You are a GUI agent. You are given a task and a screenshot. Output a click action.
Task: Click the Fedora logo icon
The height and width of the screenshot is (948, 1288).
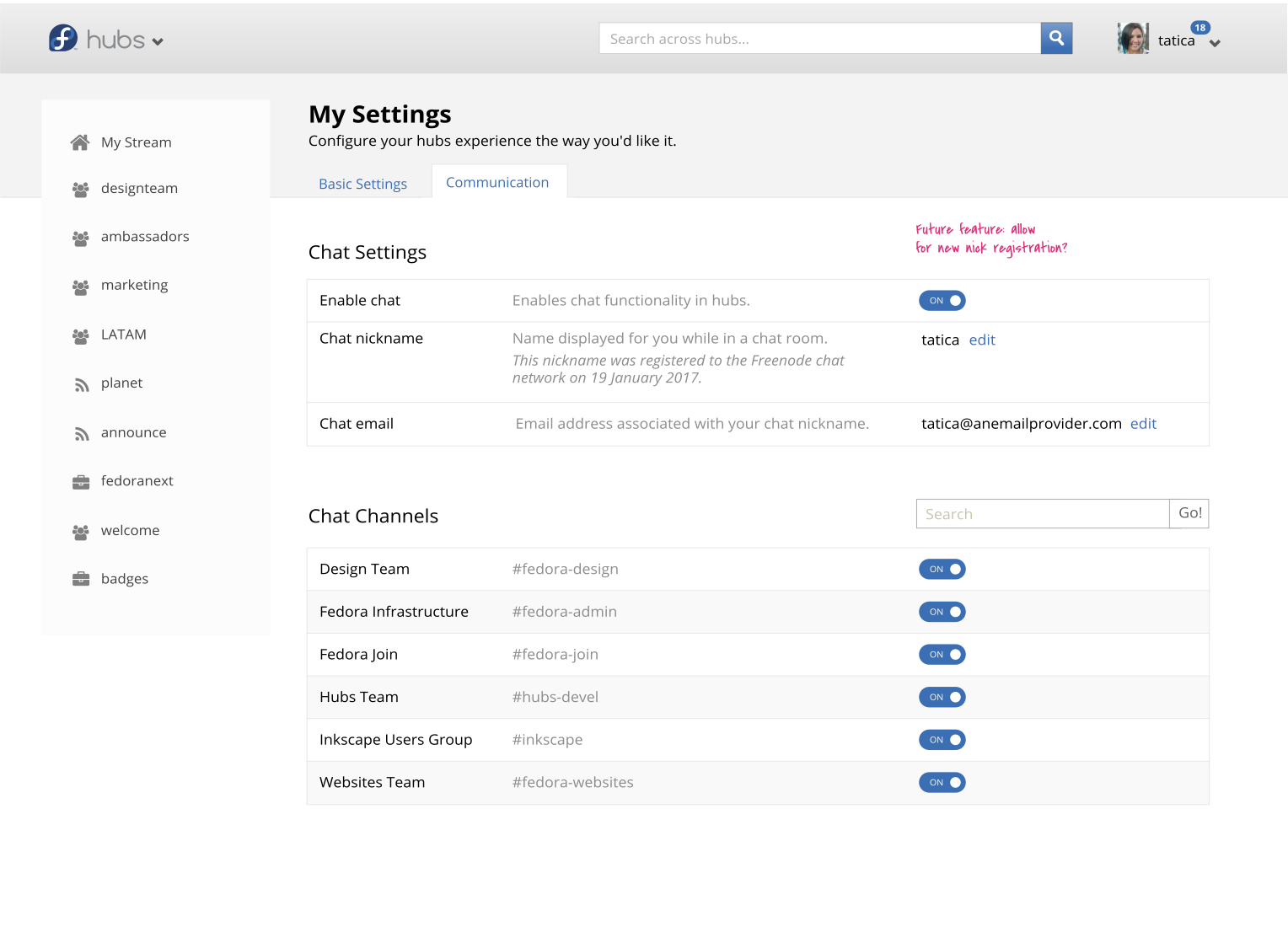(63, 38)
